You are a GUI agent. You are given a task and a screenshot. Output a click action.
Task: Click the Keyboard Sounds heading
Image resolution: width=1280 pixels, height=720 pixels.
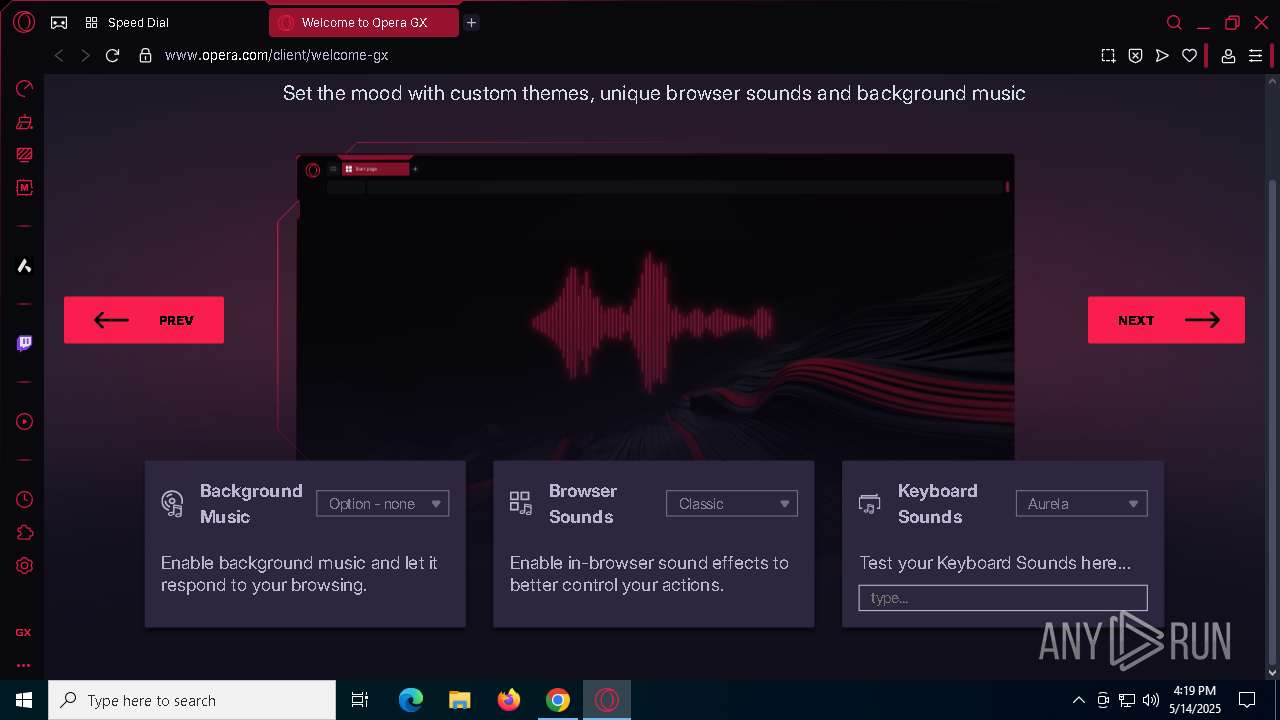coord(937,504)
